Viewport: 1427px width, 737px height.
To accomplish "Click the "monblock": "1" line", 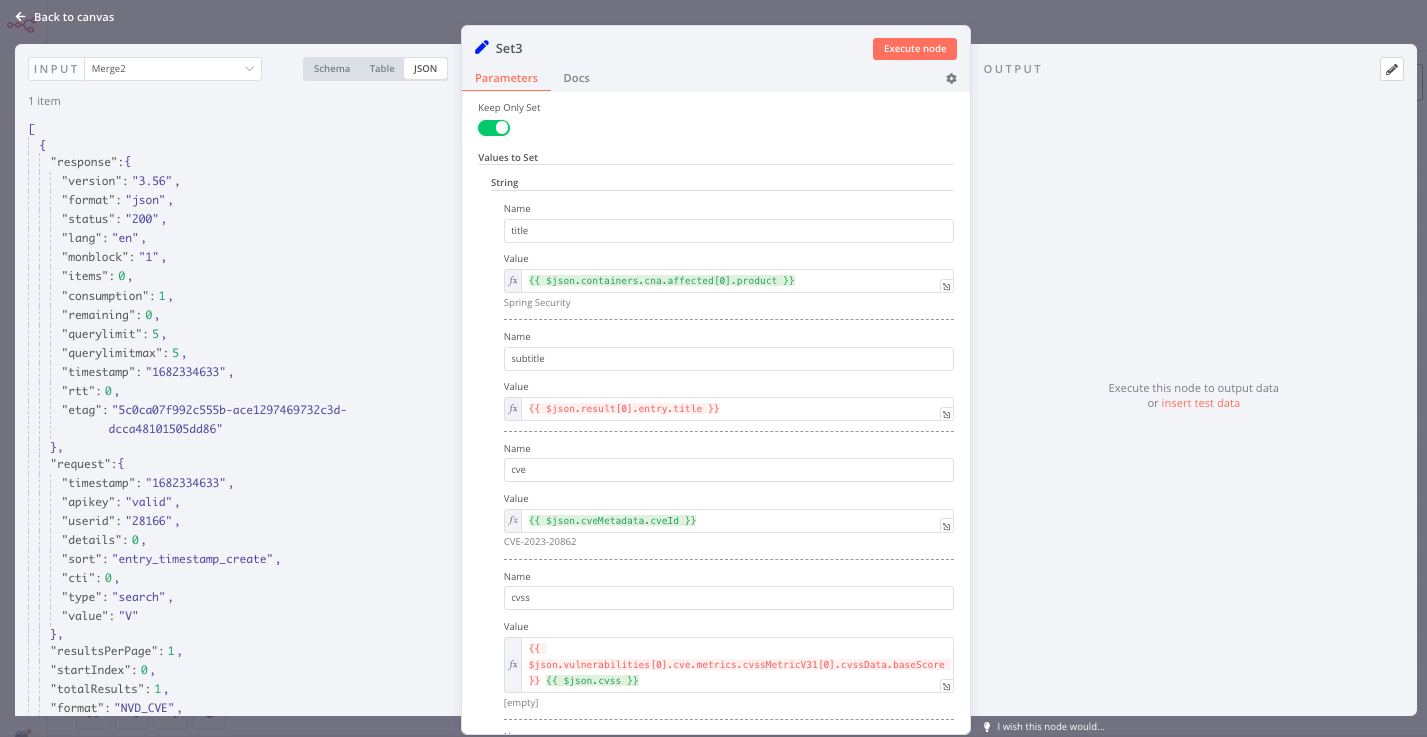I will [114, 257].
